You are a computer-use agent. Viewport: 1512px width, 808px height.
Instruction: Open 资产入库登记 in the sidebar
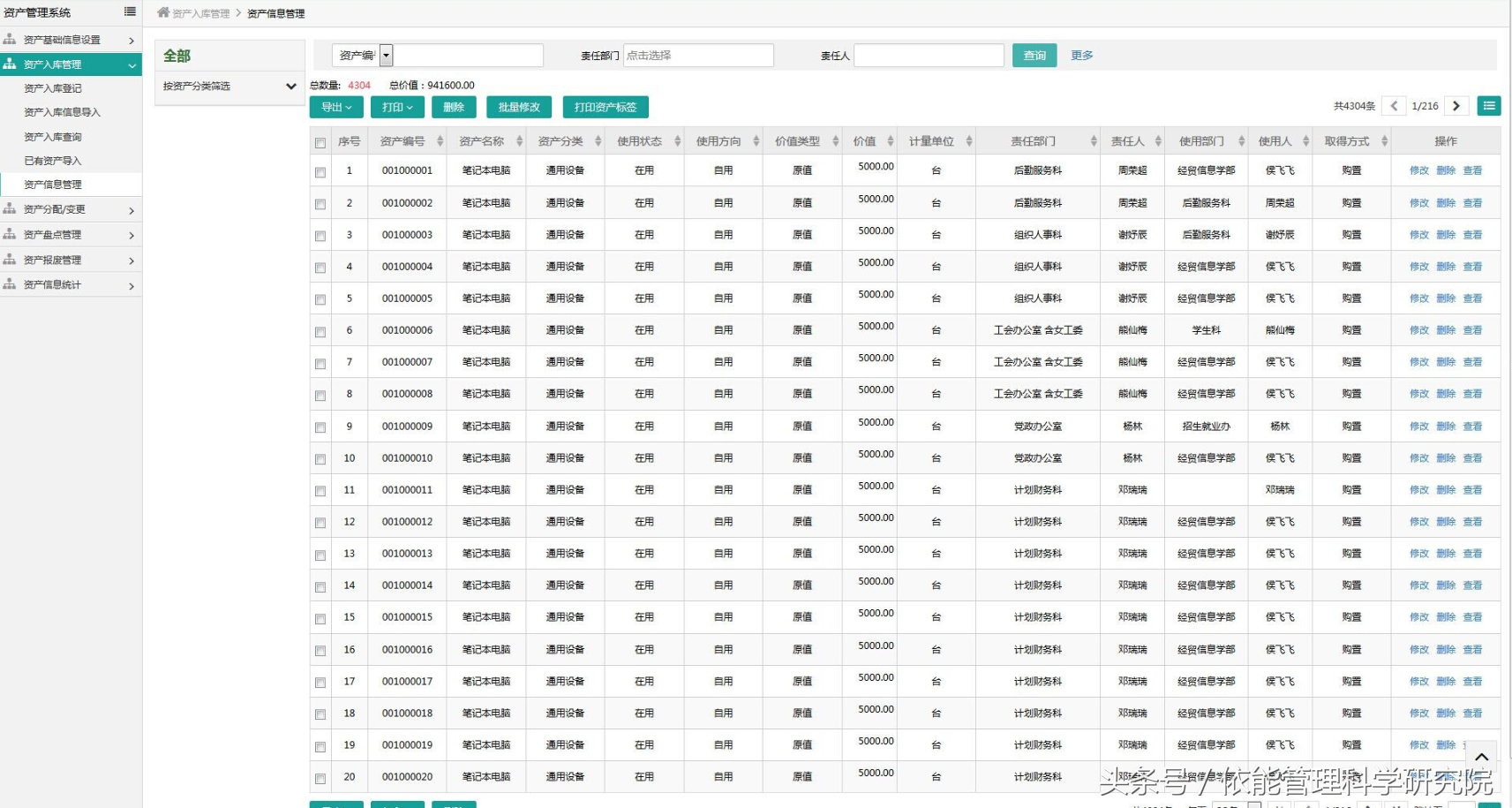click(53, 88)
